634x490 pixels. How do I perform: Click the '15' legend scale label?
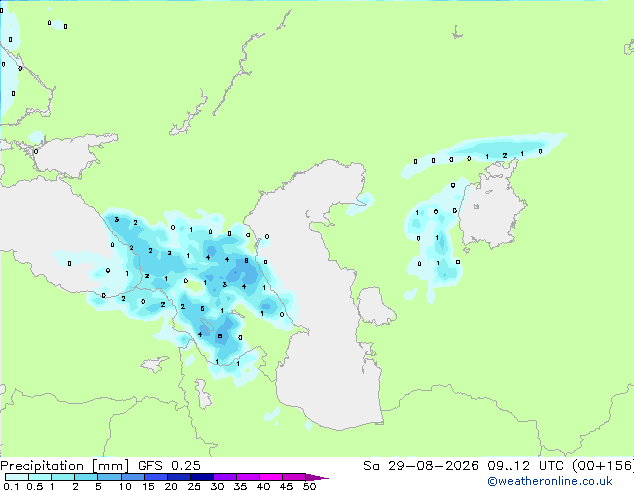[x=148, y=486]
